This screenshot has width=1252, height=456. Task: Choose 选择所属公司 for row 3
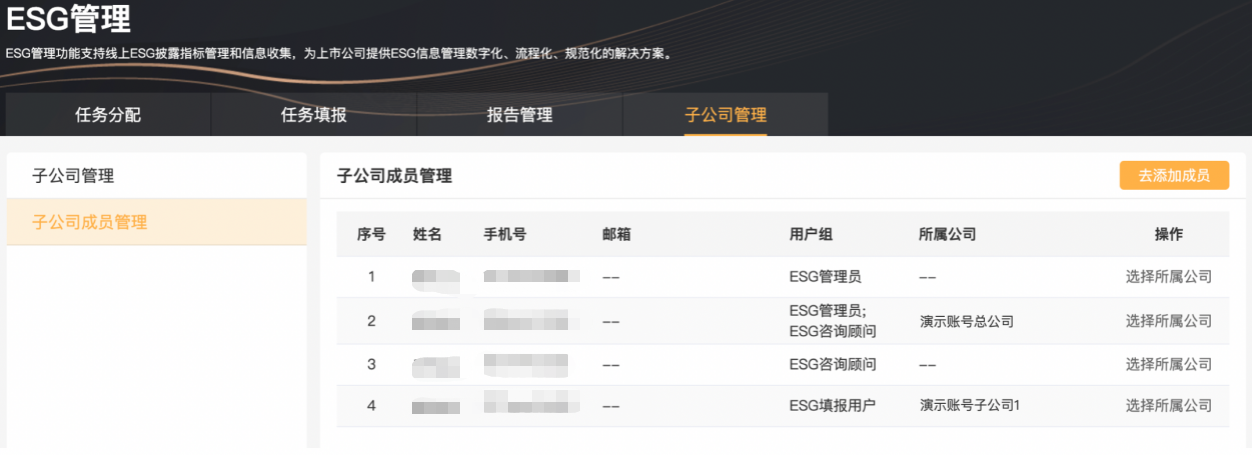coord(1168,365)
